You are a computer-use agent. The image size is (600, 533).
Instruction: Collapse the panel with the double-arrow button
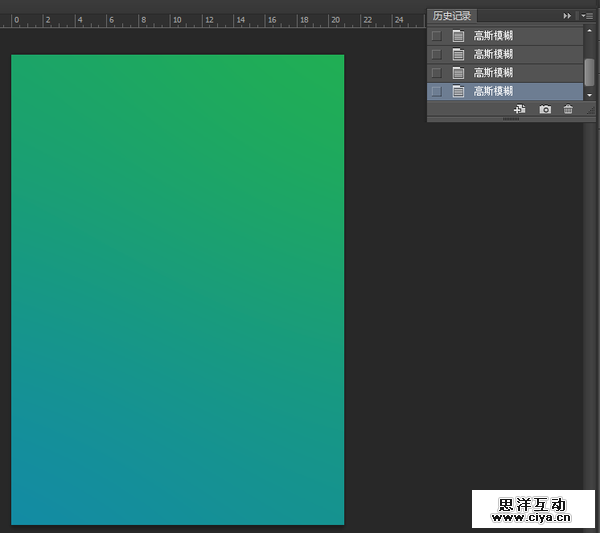(568, 16)
